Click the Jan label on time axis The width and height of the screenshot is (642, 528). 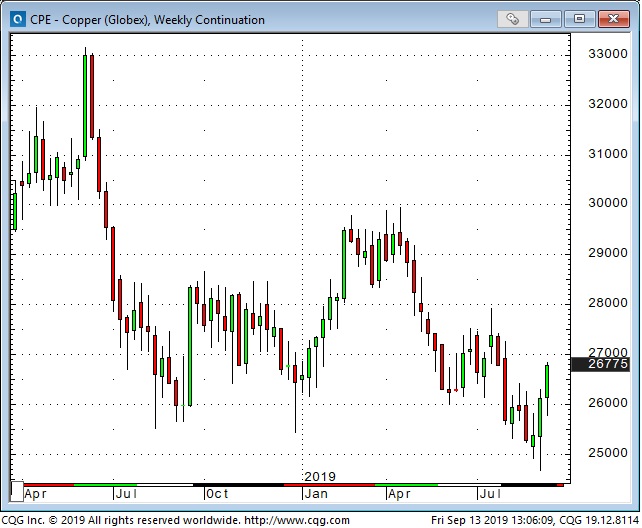tap(316, 494)
